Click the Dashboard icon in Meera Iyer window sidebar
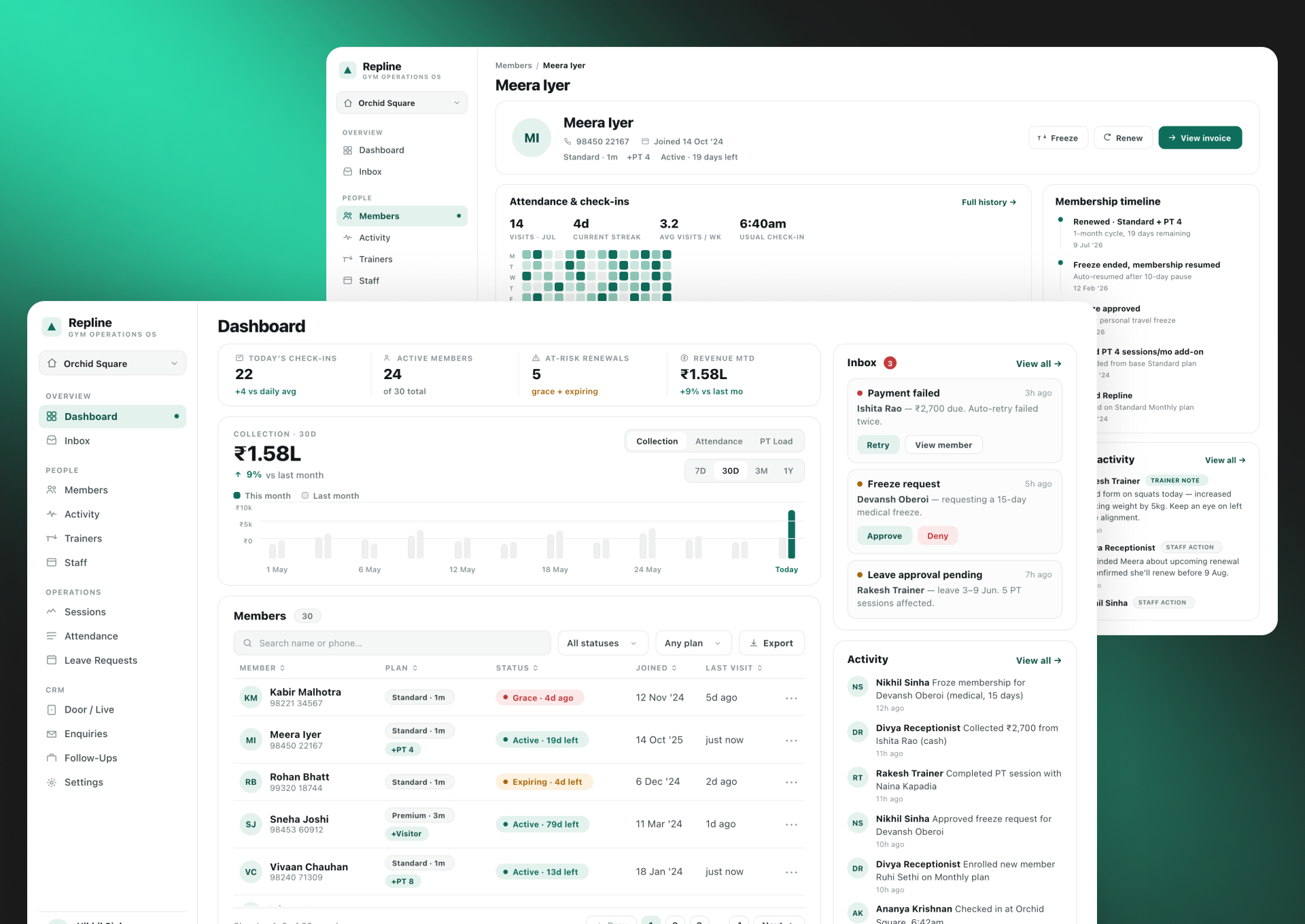The width and height of the screenshot is (1305, 924). click(347, 150)
